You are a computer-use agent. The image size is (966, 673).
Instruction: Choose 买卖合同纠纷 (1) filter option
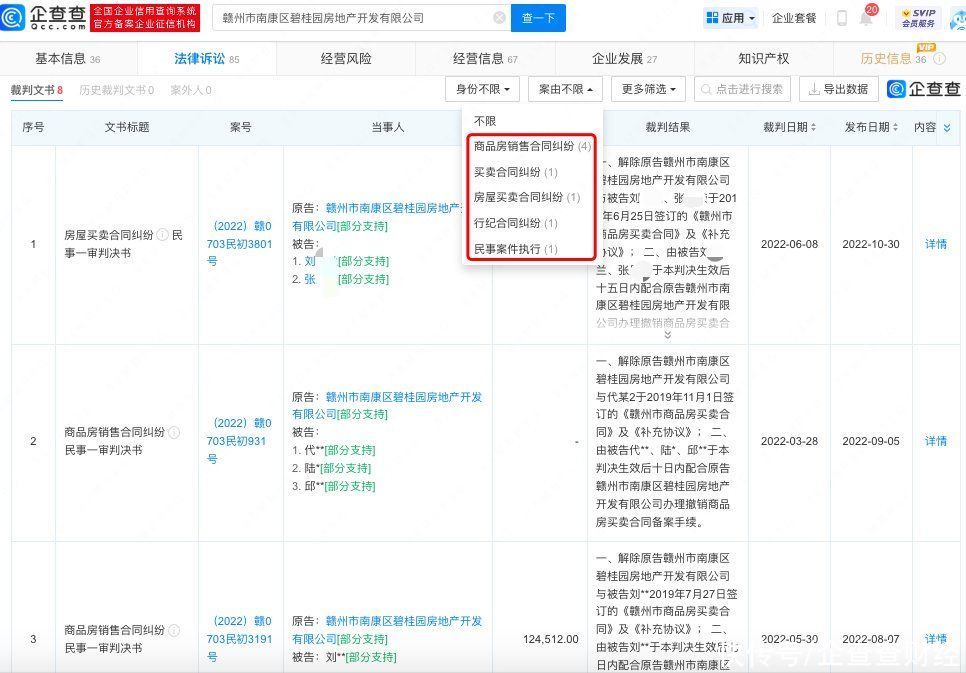(515, 172)
